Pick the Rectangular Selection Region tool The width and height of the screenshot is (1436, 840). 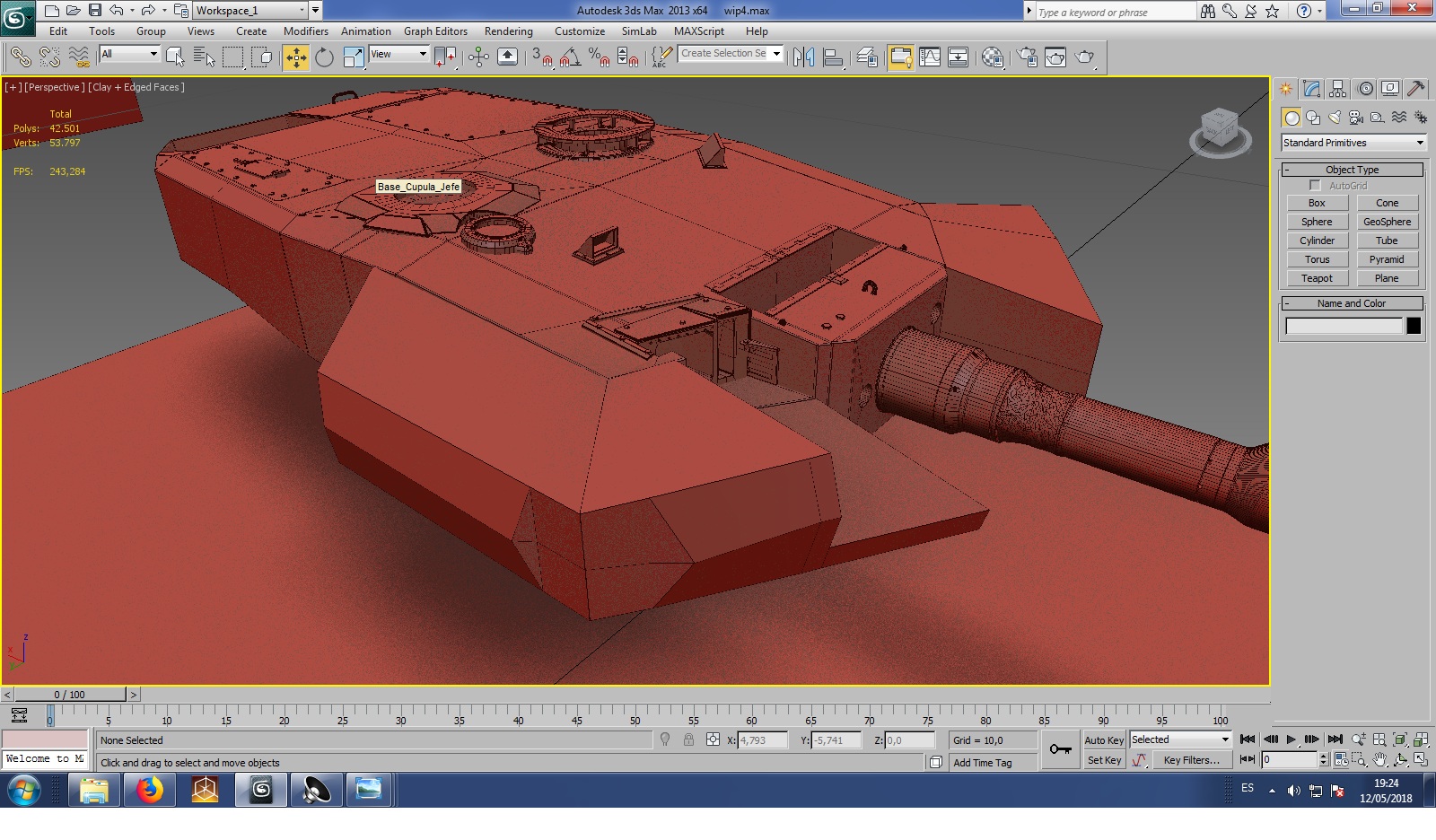tap(233, 57)
